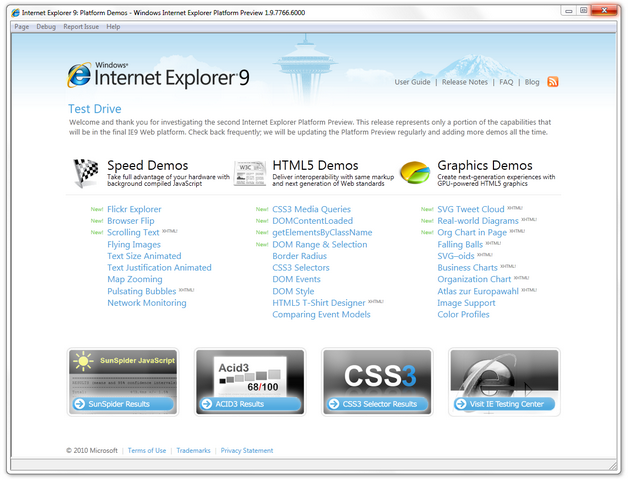Open the getElementsByClassName demo

(x=322, y=232)
